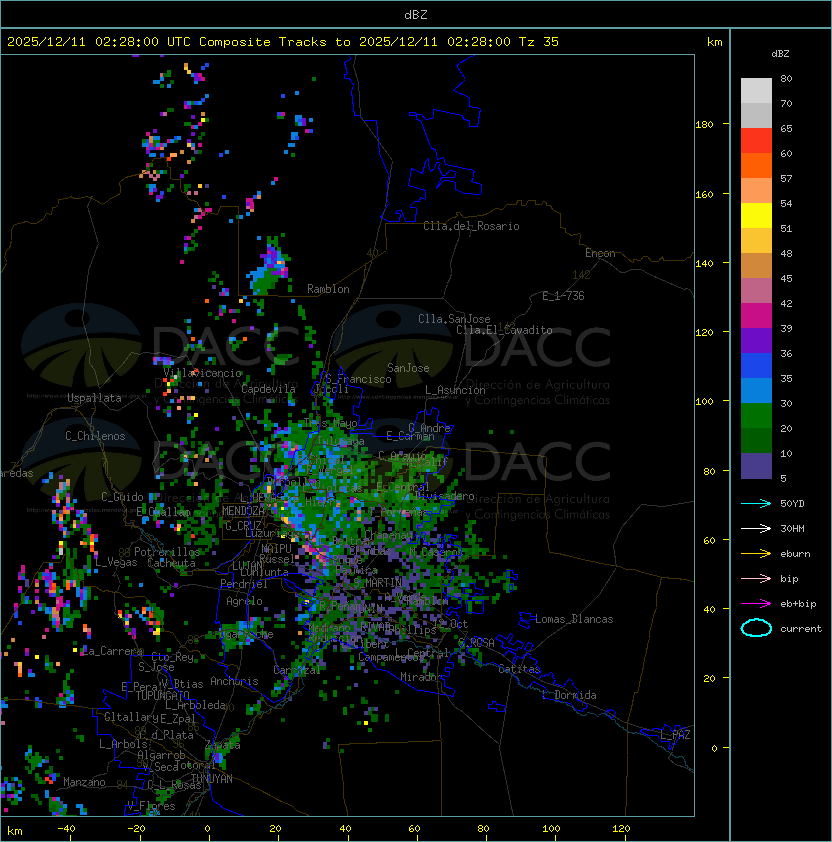Click the 'V_Flores' place label
Image resolution: width=832 pixels, height=842 pixels.
[151, 805]
